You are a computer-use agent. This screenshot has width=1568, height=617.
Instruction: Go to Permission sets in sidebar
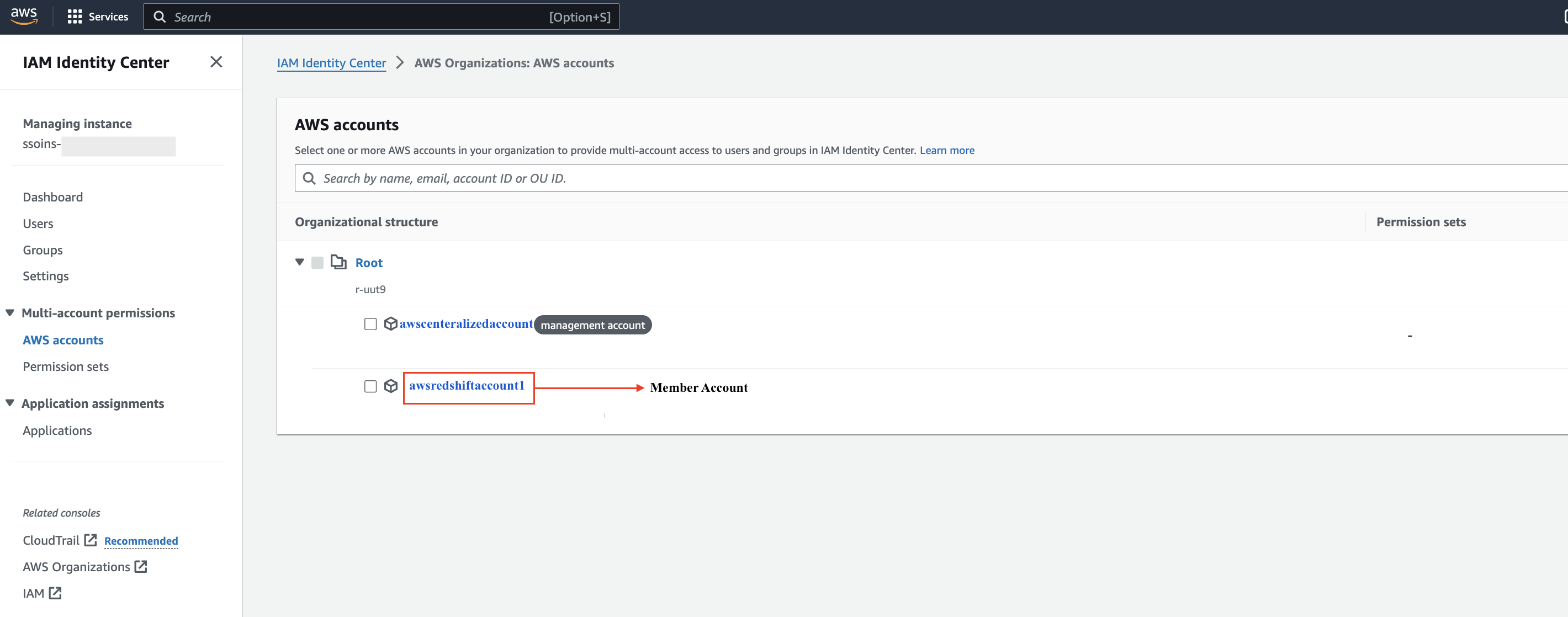click(x=66, y=366)
